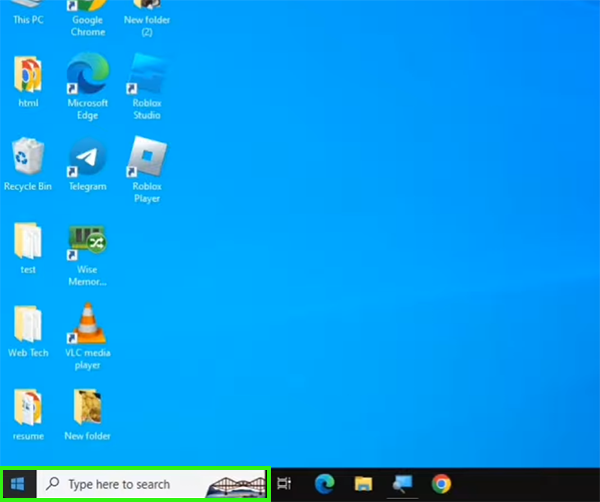Select the test folder icon
The image size is (600, 502).
[28, 248]
